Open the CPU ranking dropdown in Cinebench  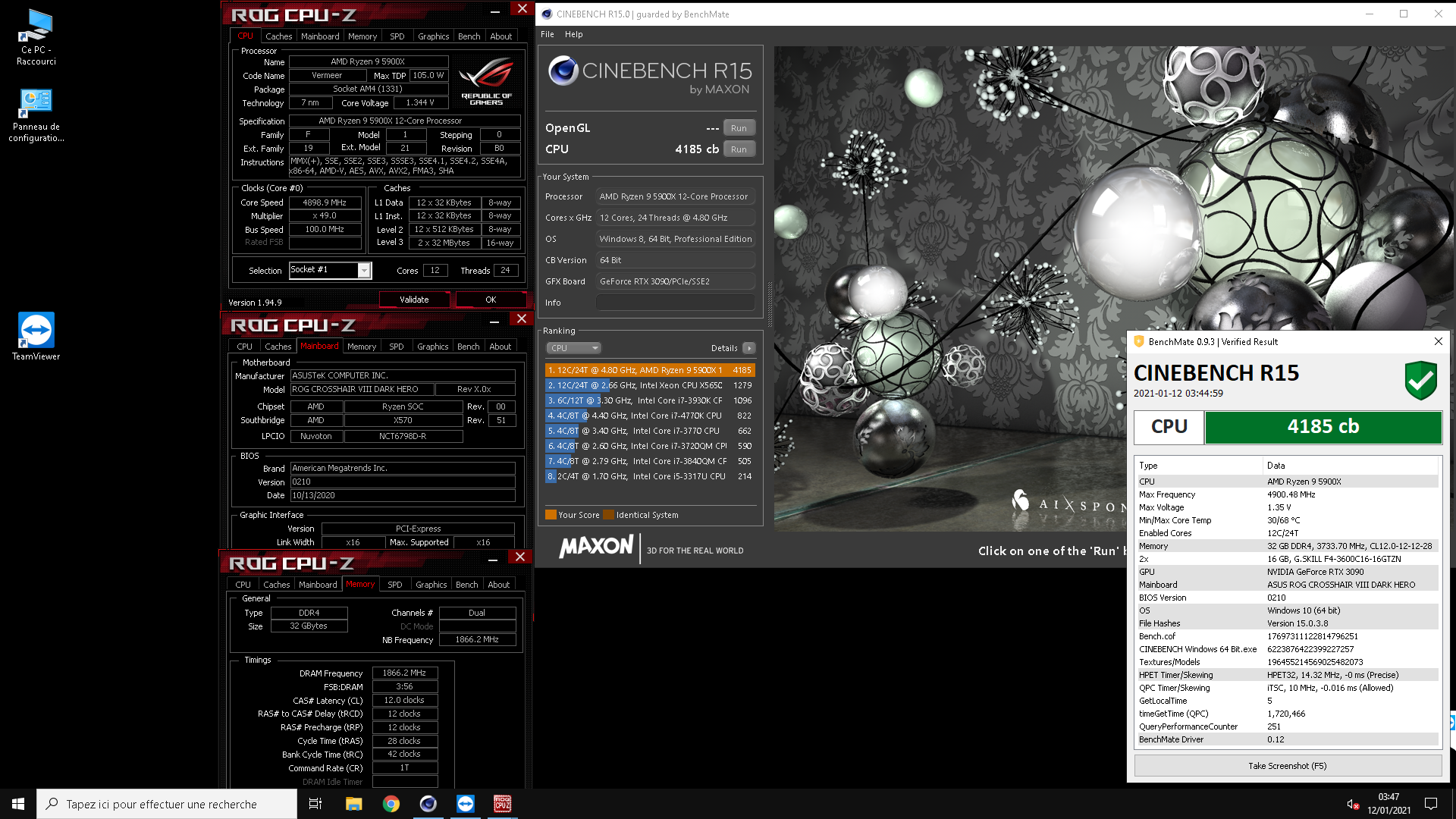[573, 348]
